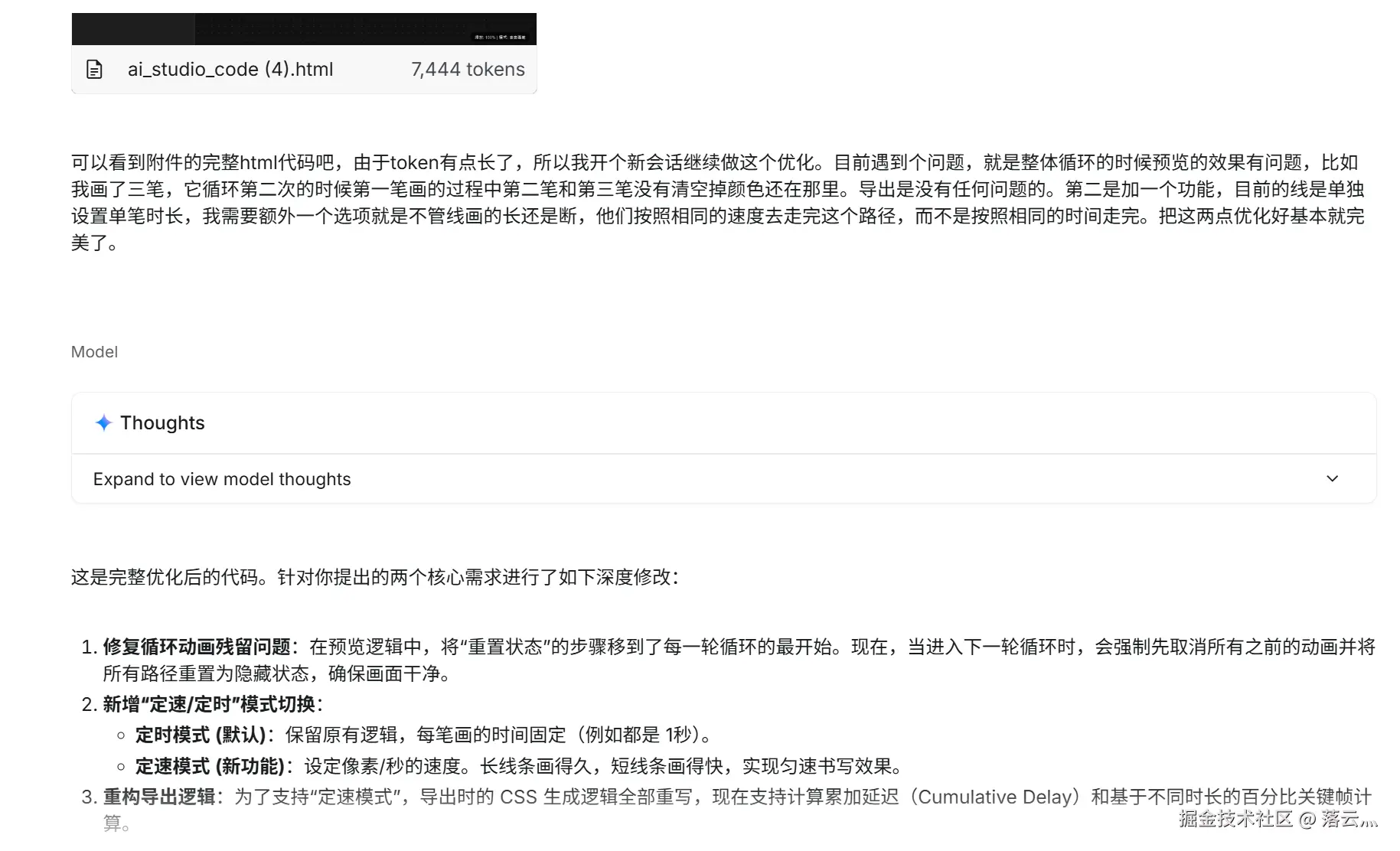This screenshot has height=851, width=1400.
Task: Click the second user-message line starting with 我画了三笔
Action: [718, 190]
